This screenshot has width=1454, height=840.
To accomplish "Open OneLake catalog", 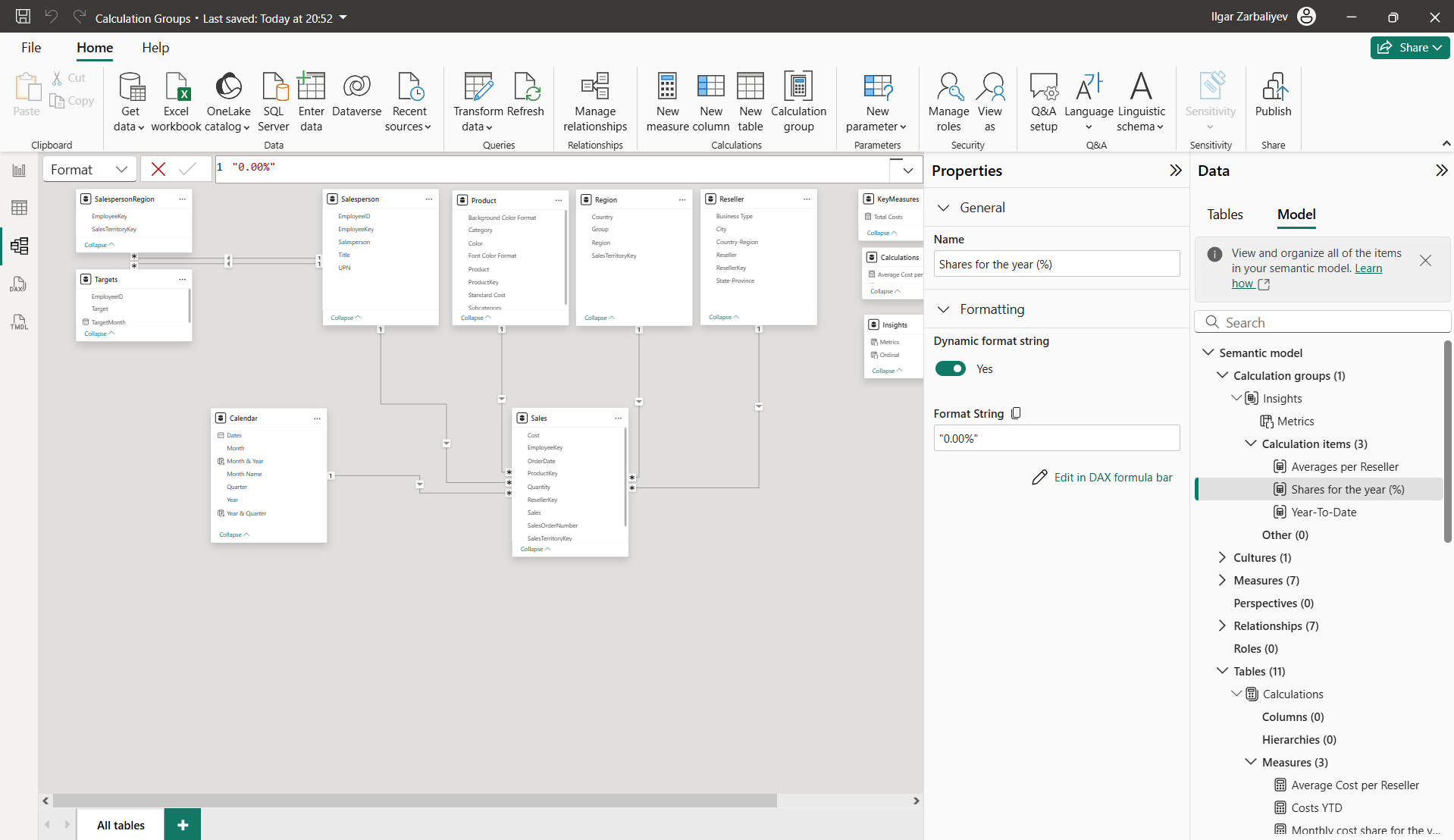I will [x=228, y=102].
